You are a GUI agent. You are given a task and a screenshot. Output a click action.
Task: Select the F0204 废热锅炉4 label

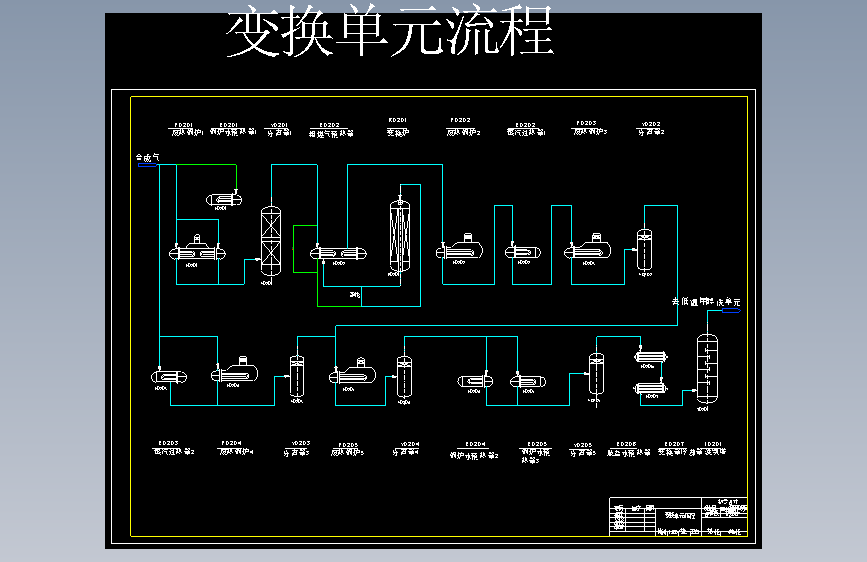click(x=236, y=447)
